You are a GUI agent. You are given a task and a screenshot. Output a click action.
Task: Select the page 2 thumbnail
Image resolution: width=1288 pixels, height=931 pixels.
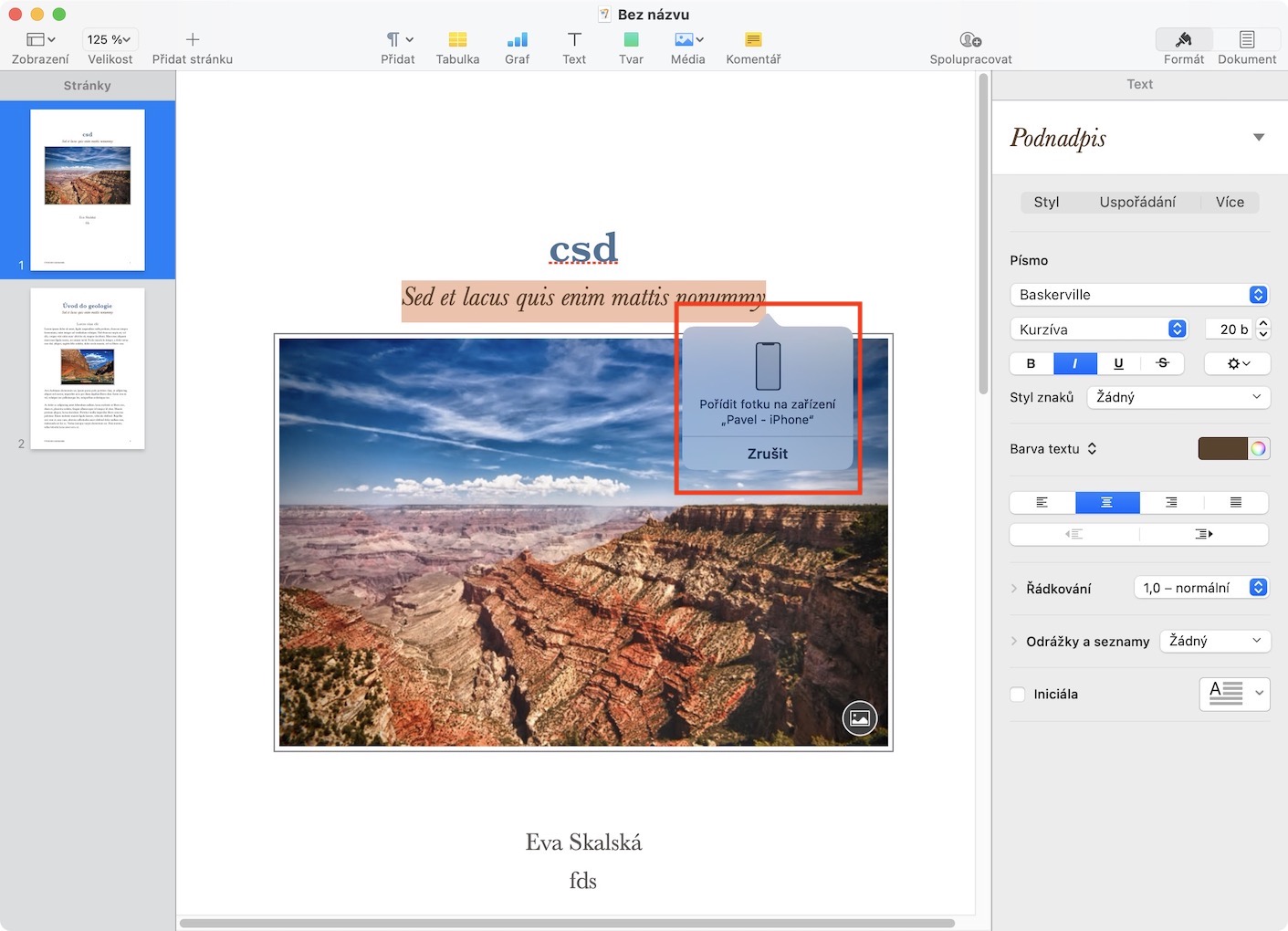(x=88, y=369)
